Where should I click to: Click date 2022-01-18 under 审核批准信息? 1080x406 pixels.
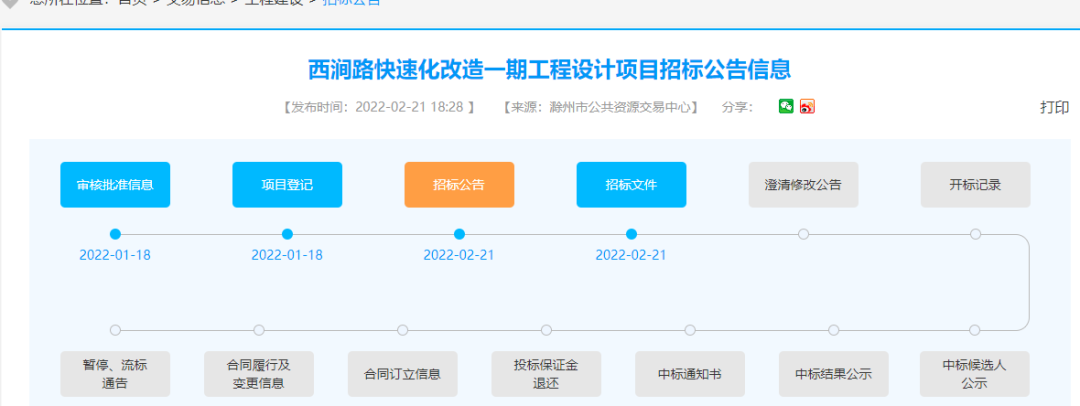click(x=115, y=255)
